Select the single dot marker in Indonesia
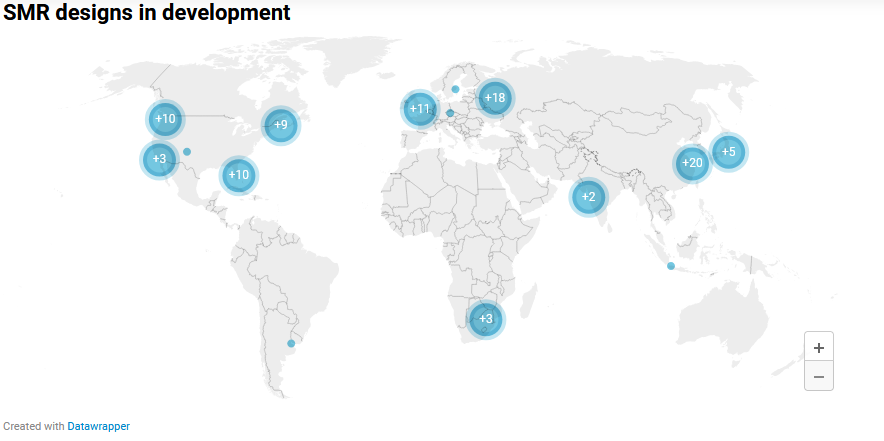 (x=671, y=265)
